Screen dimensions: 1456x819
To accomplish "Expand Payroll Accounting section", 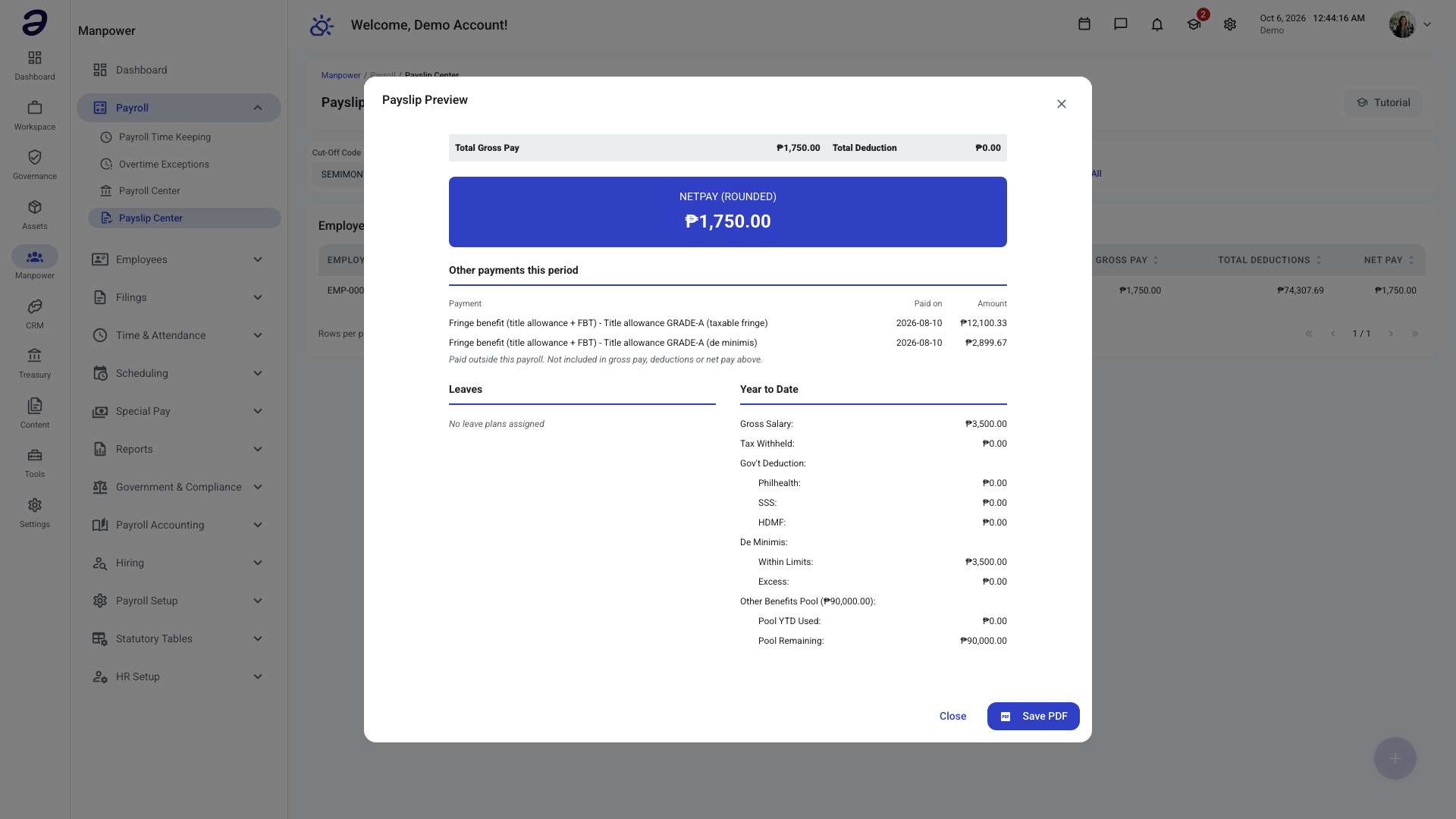I will (x=179, y=525).
